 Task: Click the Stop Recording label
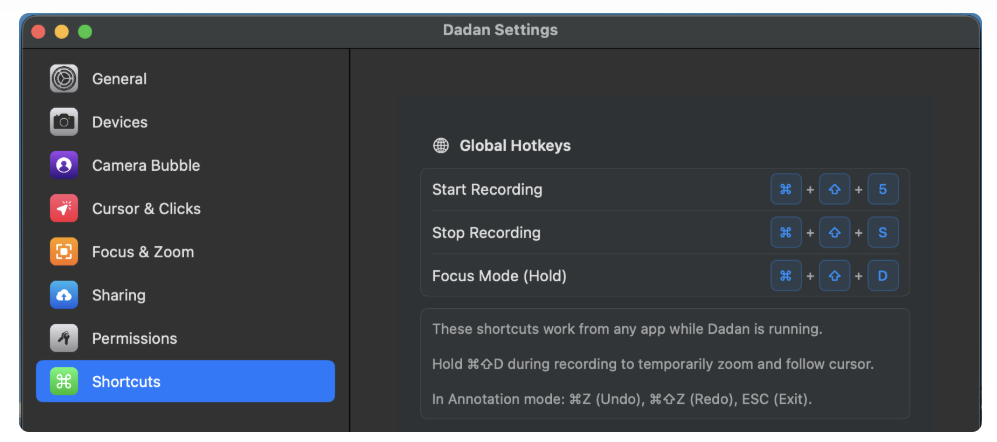(486, 233)
